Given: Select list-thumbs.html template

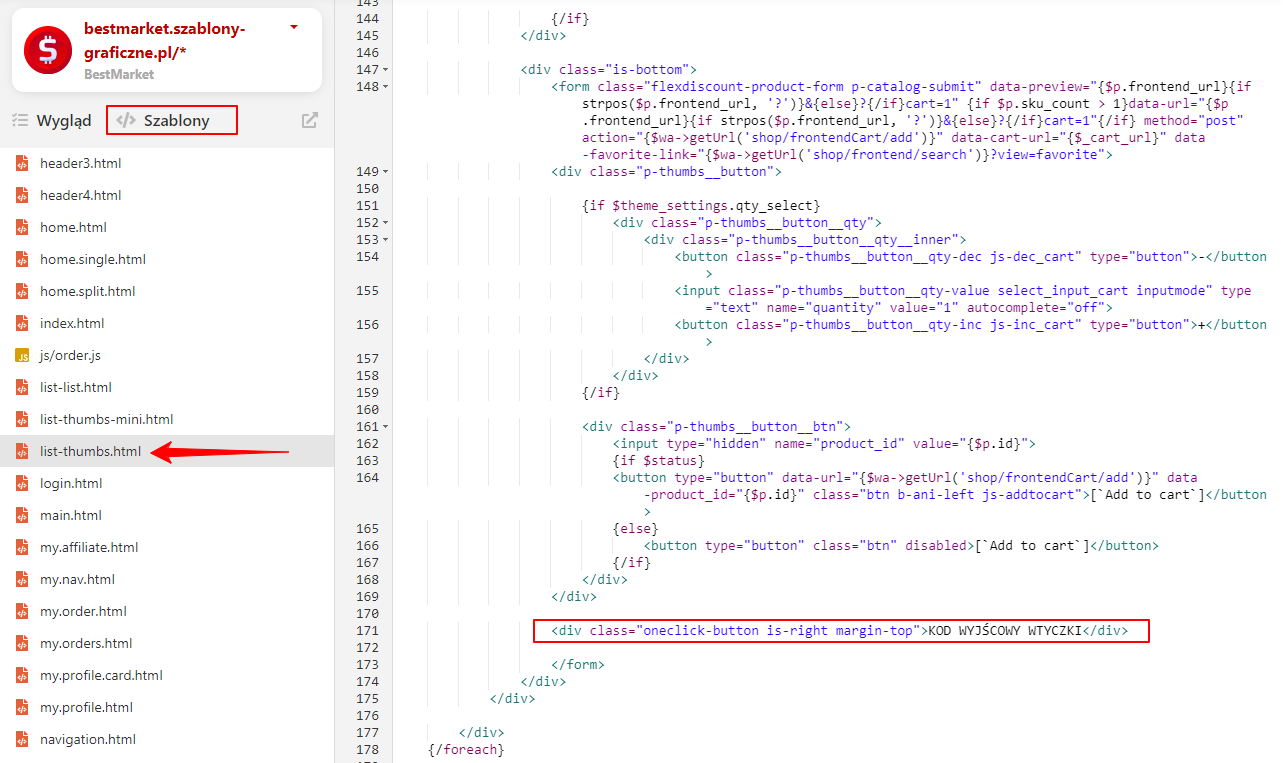Looking at the screenshot, I should (x=91, y=451).
